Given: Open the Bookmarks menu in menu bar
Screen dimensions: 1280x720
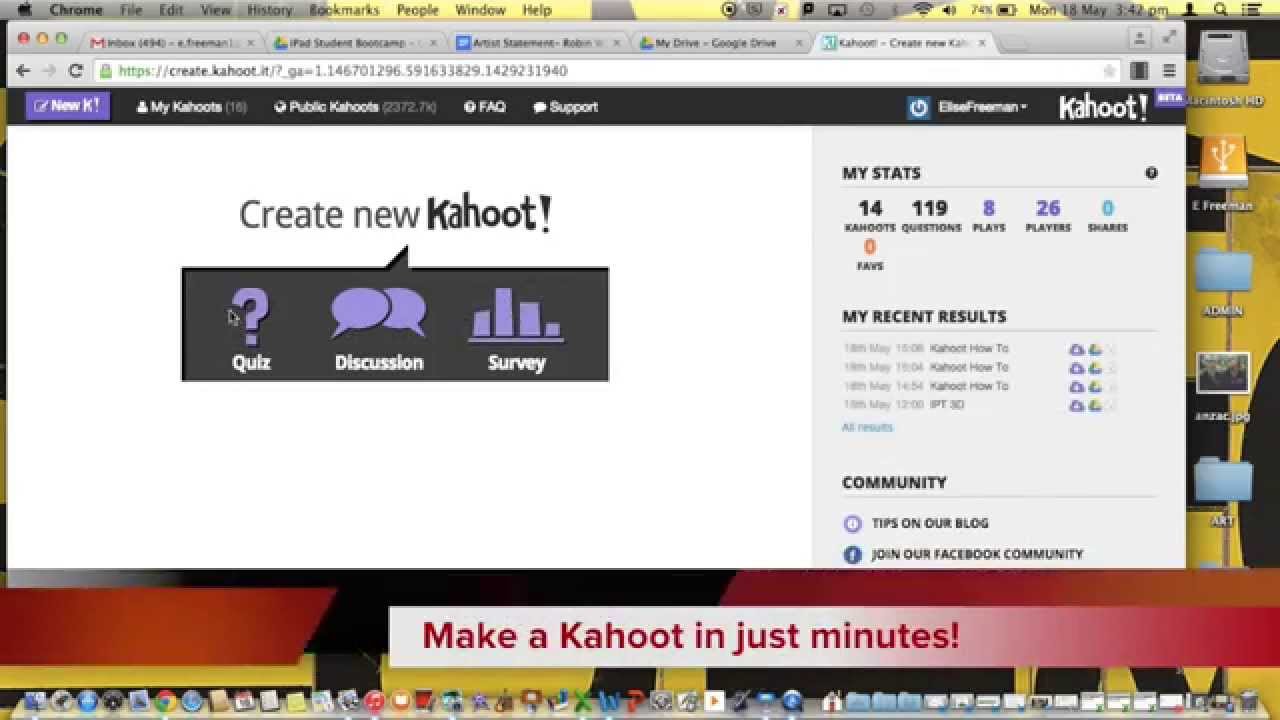Looking at the screenshot, I should pyautogui.click(x=344, y=10).
